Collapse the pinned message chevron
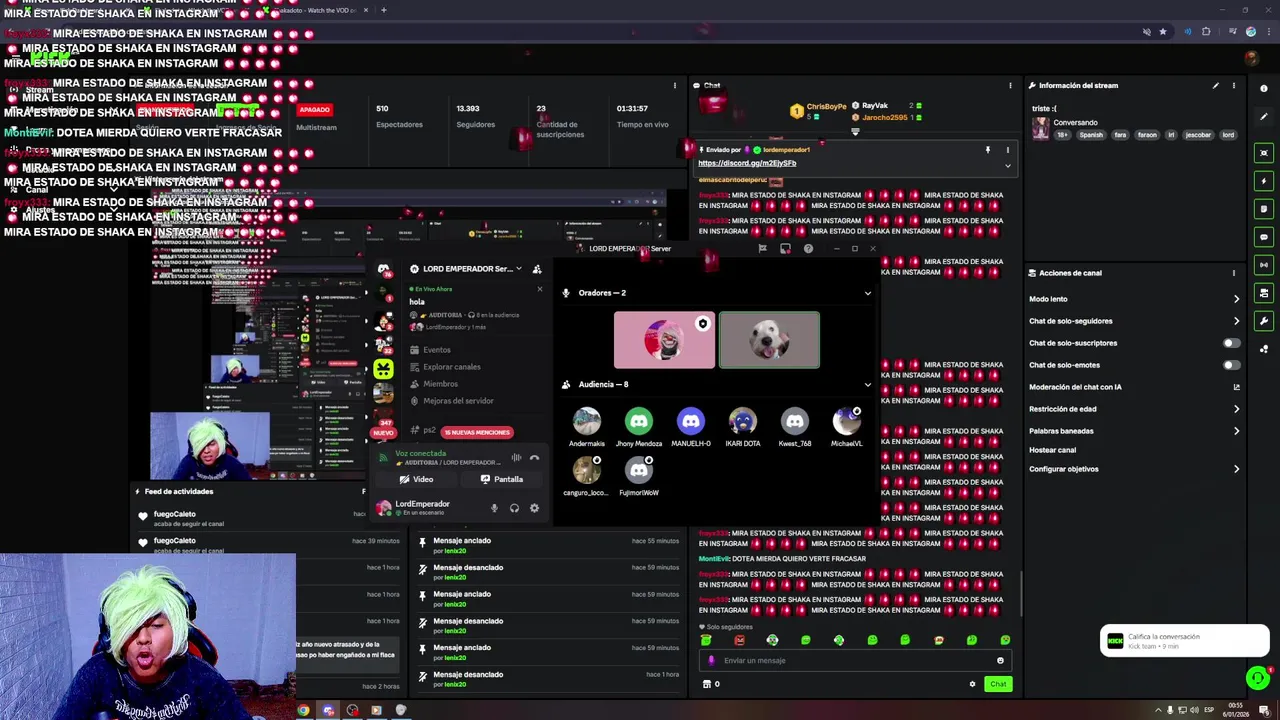This screenshot has height=720, width=1280. (x=1007, y=166)
